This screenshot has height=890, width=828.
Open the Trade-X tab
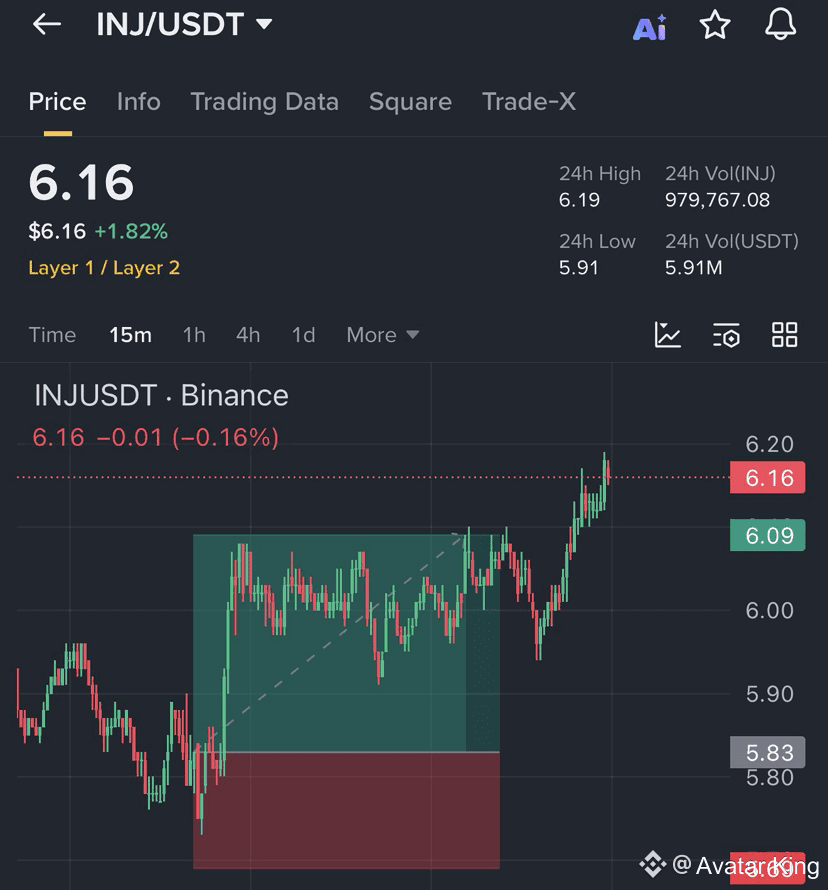[x=529, y=102]
